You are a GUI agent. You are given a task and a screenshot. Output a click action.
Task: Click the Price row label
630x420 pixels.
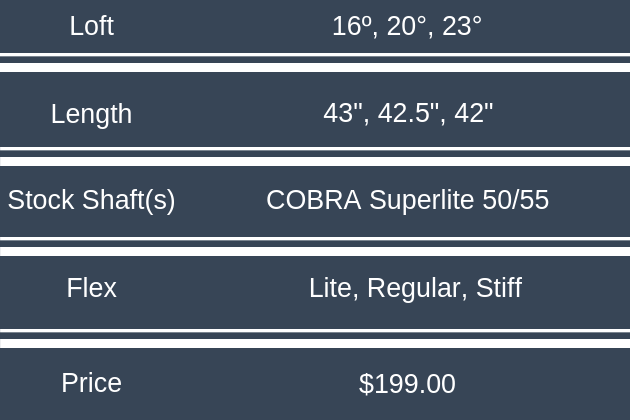click(x=91, y=383)
